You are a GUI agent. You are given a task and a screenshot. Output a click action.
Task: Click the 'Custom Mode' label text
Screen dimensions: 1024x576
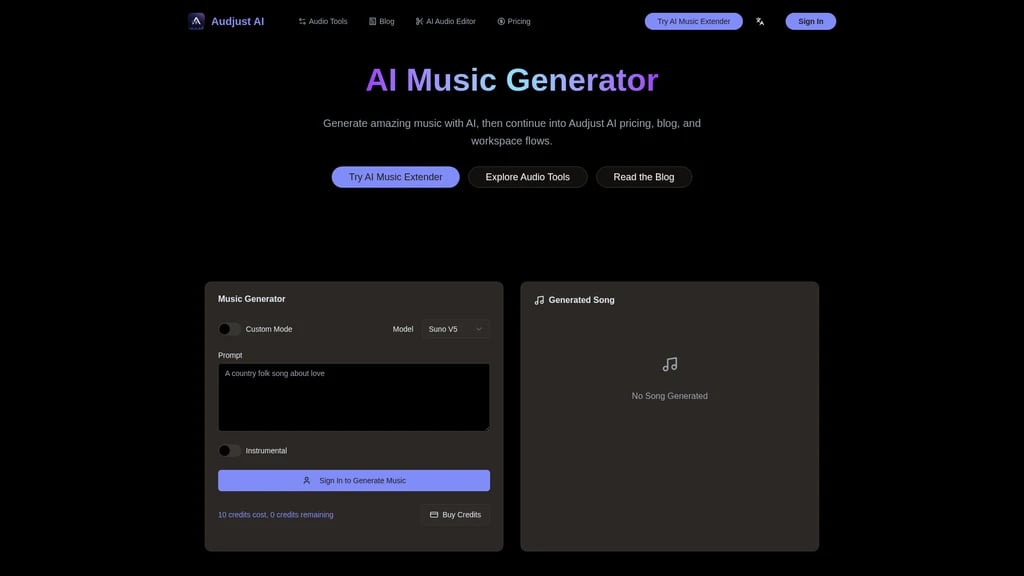tap(269, 329)
